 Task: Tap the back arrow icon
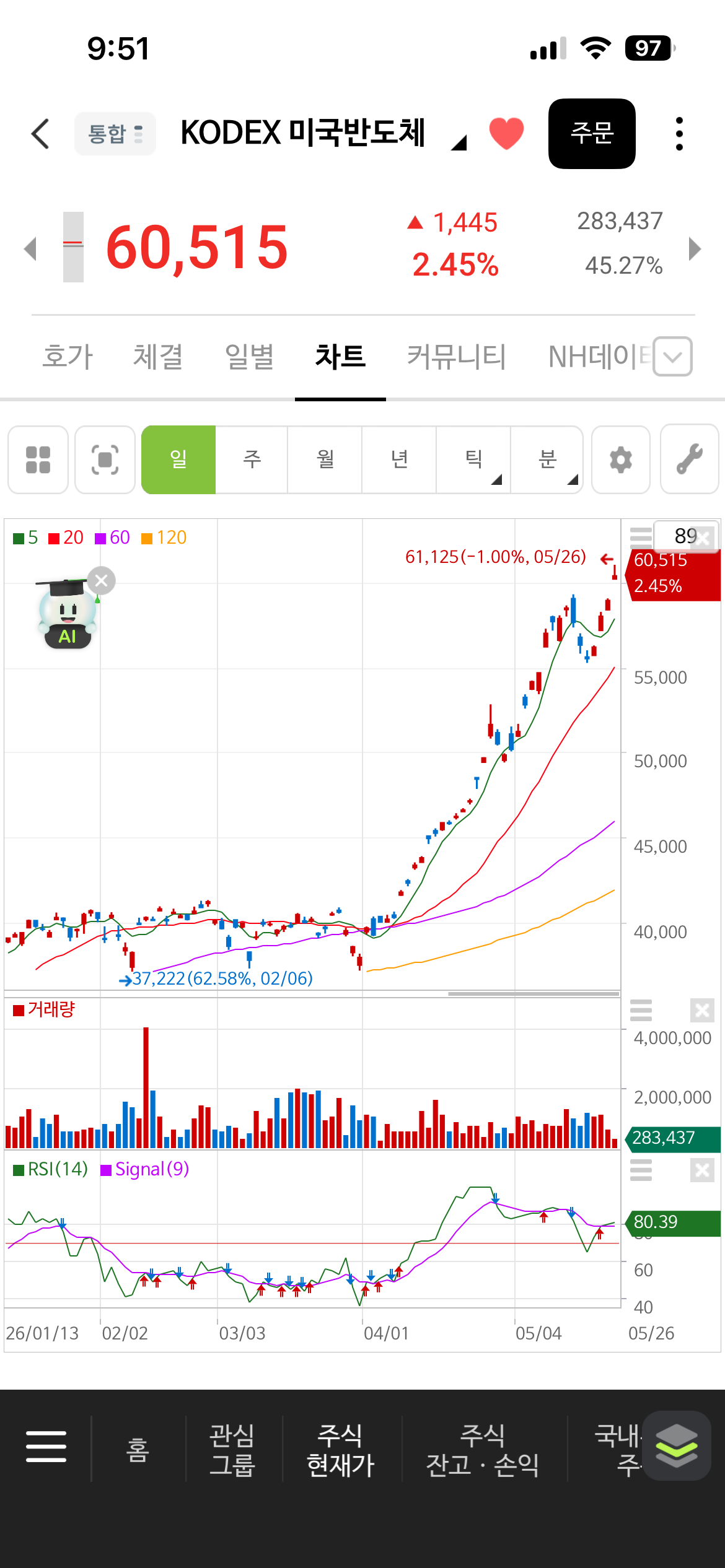point(40,134)
